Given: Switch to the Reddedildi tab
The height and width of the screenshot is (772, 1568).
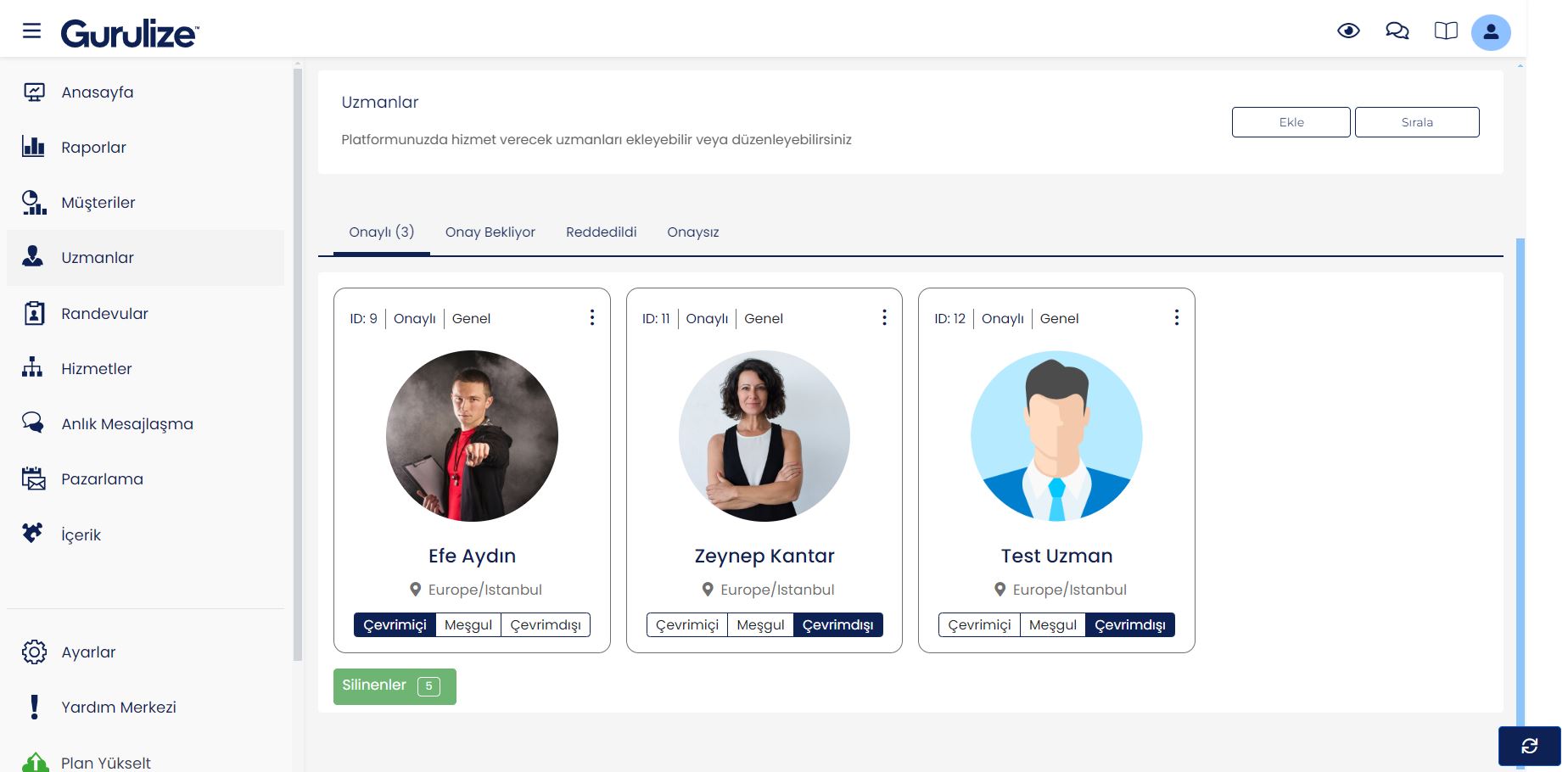Looking at the screenshot, I should click(601, 232).
